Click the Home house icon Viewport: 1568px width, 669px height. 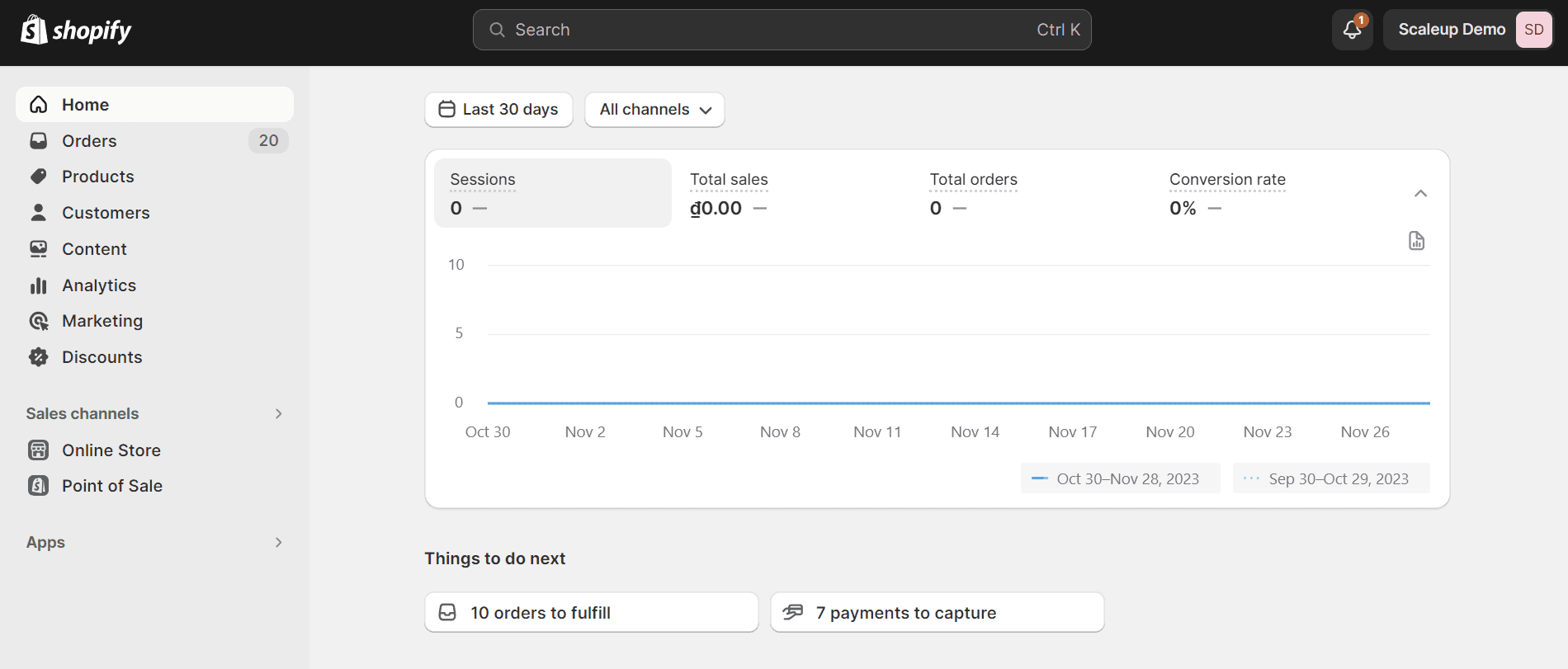[x=39, y=105]
